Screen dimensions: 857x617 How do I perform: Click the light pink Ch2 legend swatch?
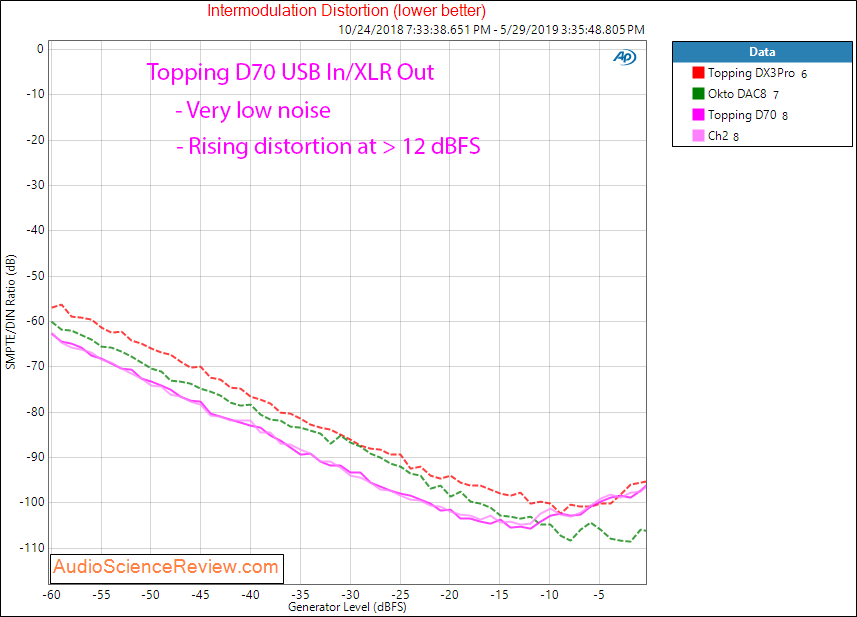pos(698,136)
